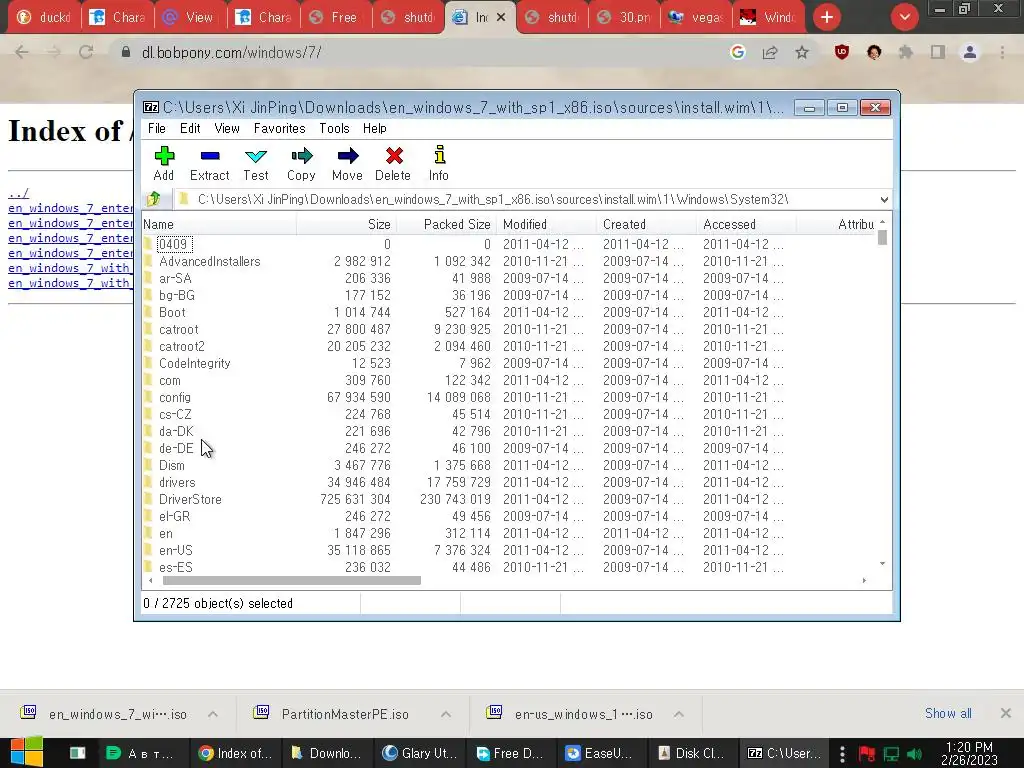This screenshot has width=1024, height=768.
Task: Open the Glary Ut... taskbar item
Action: (418, 753)
